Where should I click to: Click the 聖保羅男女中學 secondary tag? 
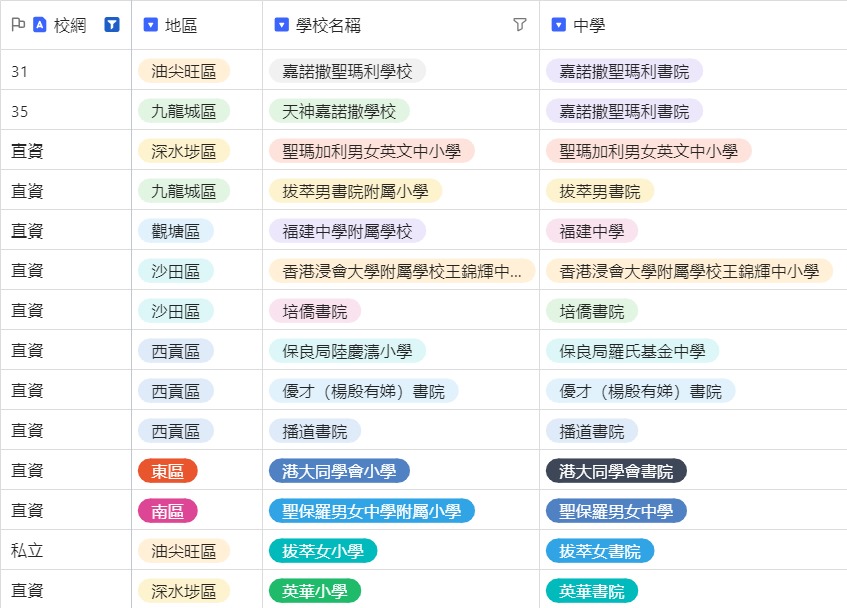pos(616,511)
